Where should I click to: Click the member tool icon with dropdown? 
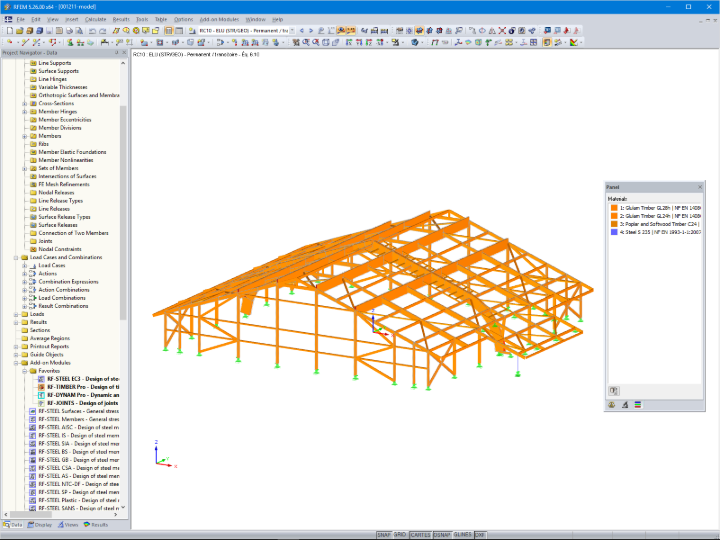[x=37, y=42]
